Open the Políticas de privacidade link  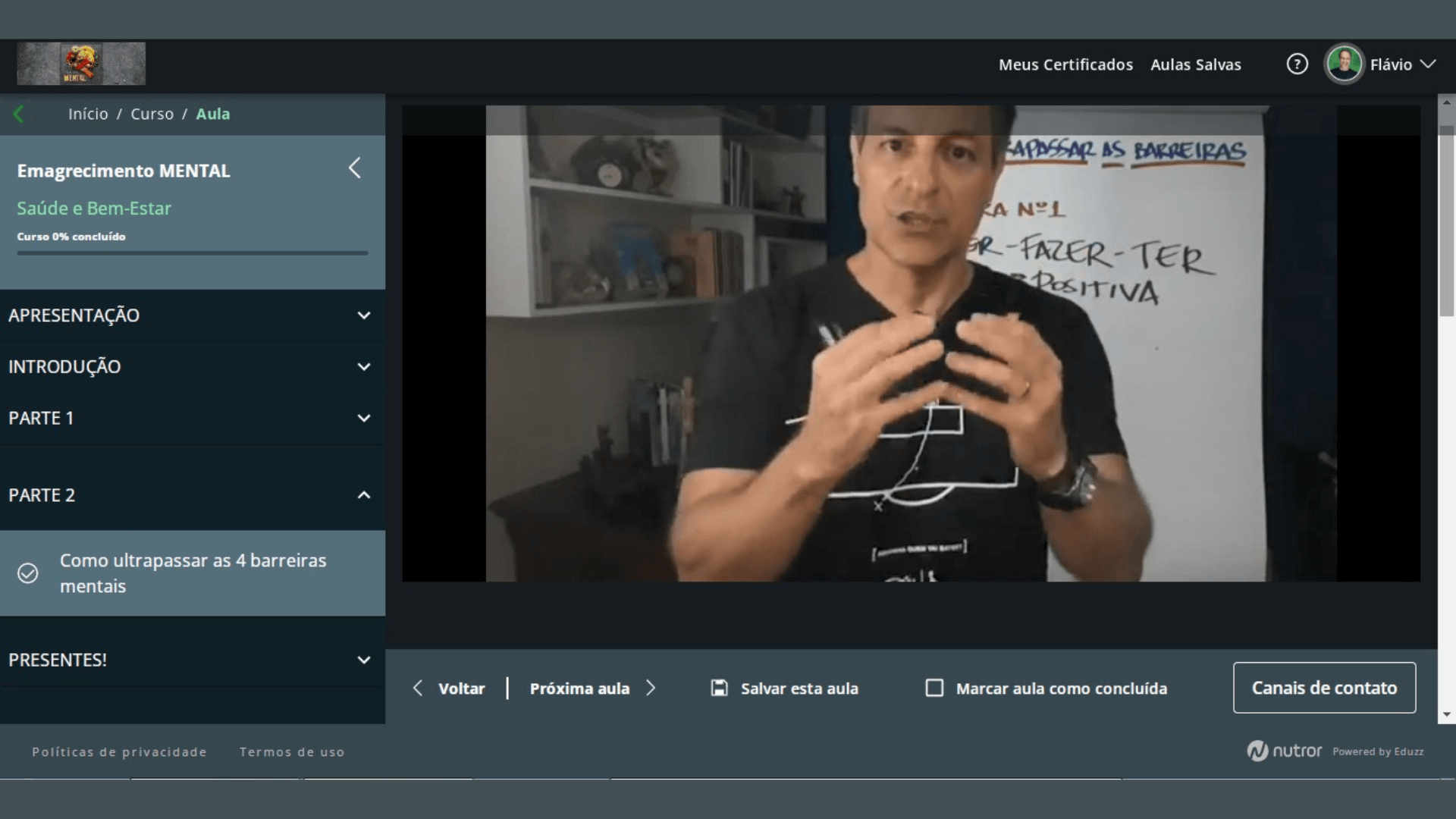pos(119,752)
